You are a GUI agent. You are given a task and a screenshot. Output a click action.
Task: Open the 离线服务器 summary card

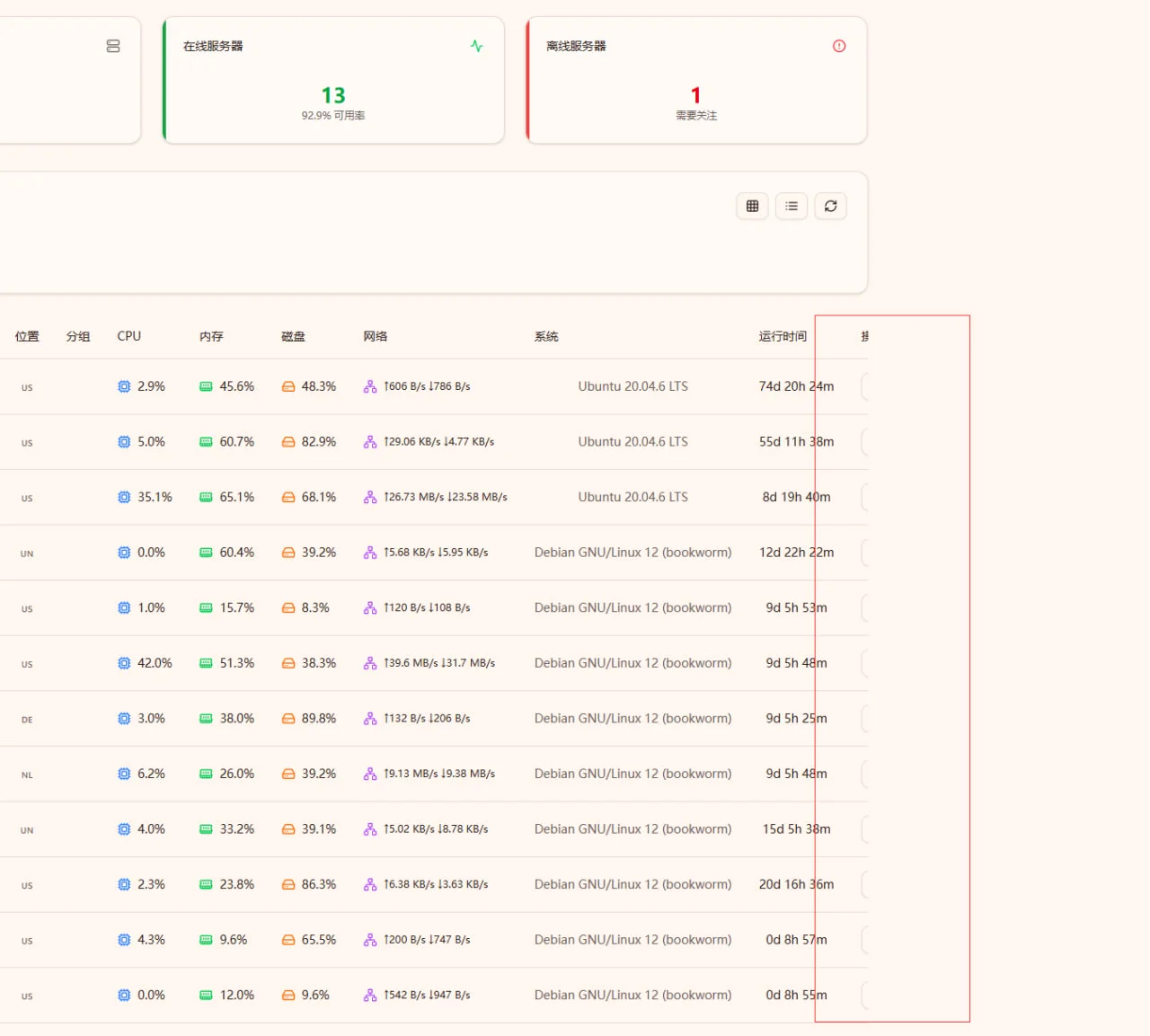[696, 80]
